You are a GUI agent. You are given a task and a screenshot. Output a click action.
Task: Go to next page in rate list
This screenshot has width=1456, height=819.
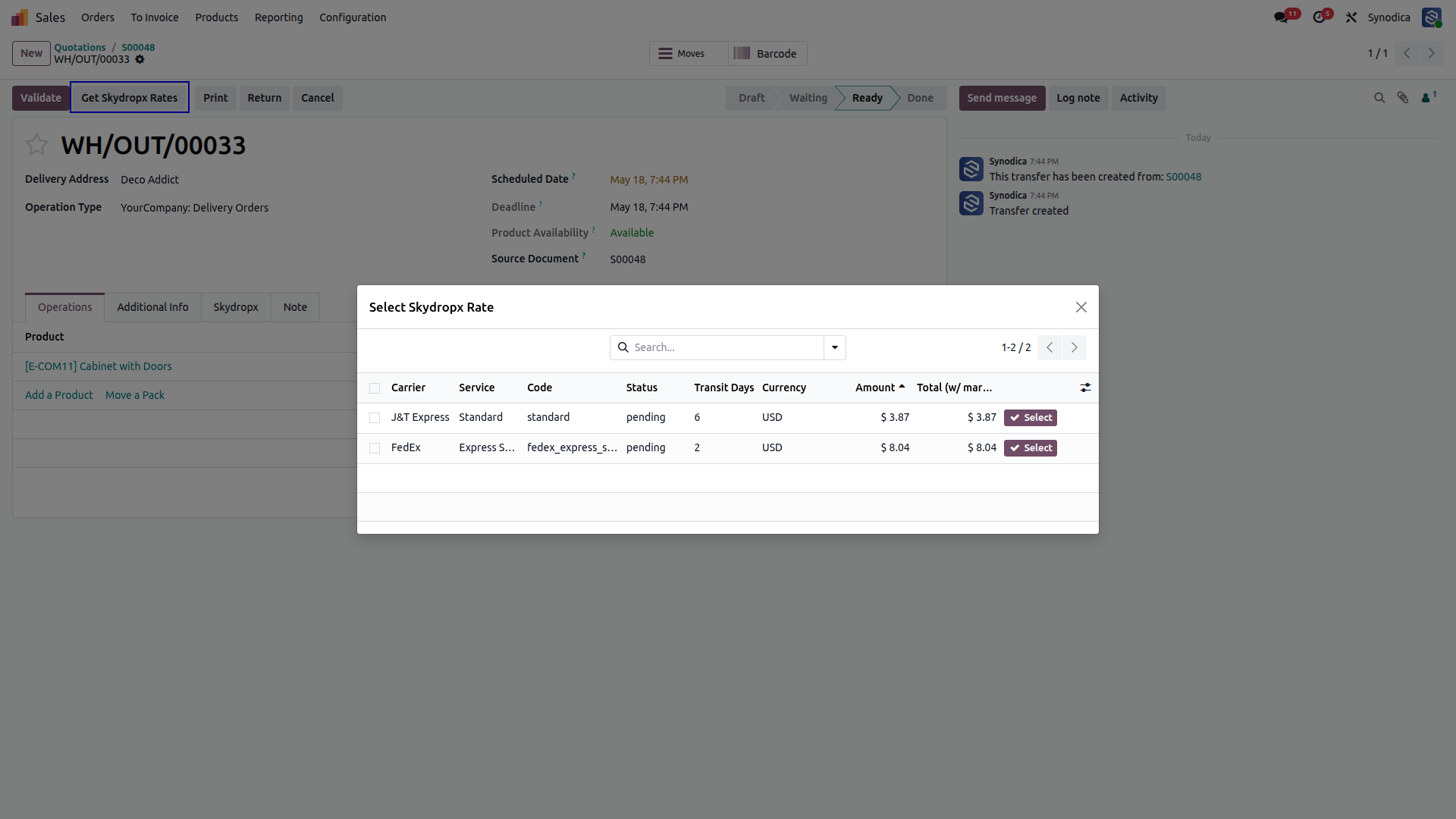click(1075, 347)
